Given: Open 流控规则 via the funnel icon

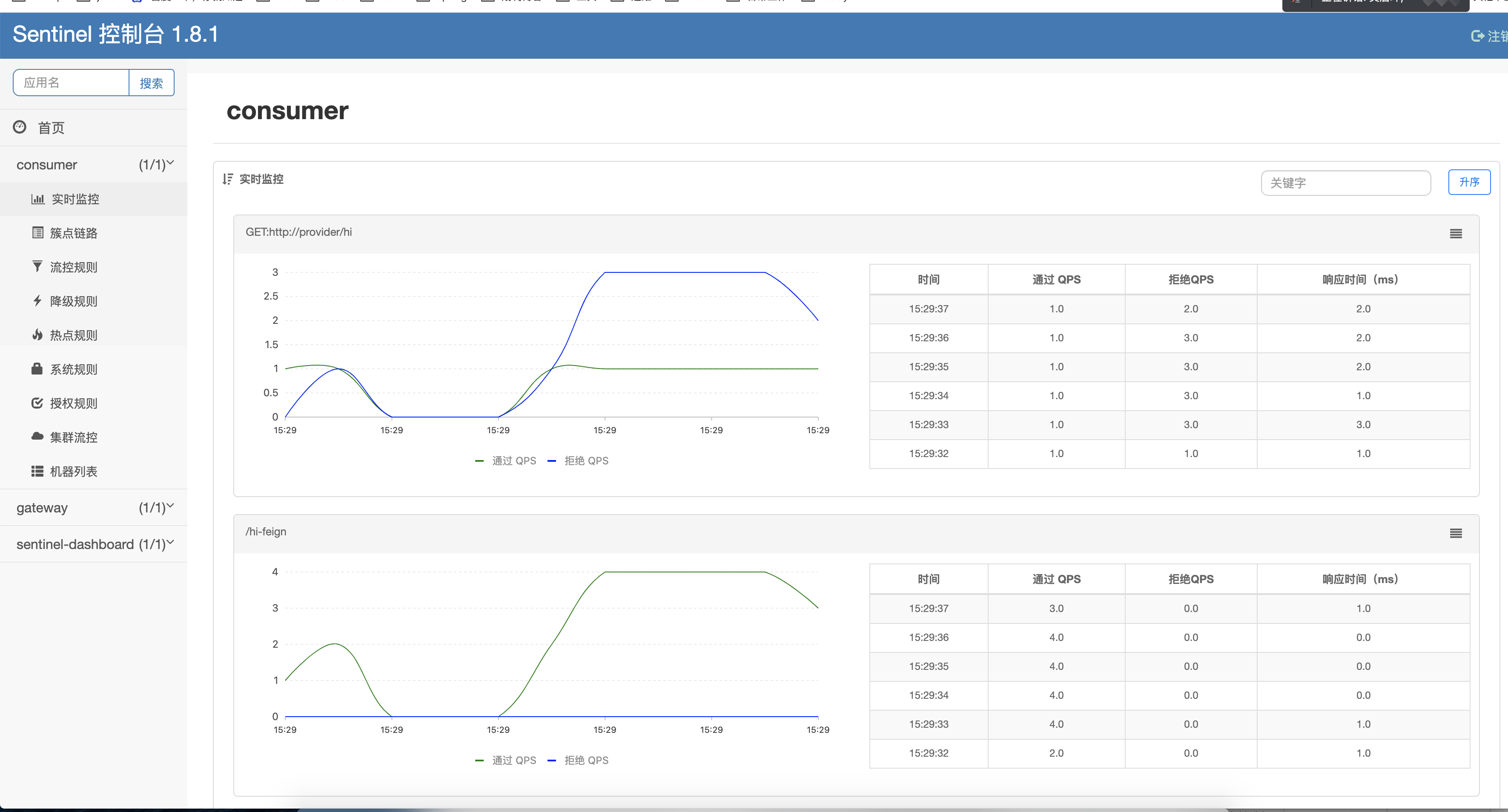Looking at the screenshot, I should point(37,267).
